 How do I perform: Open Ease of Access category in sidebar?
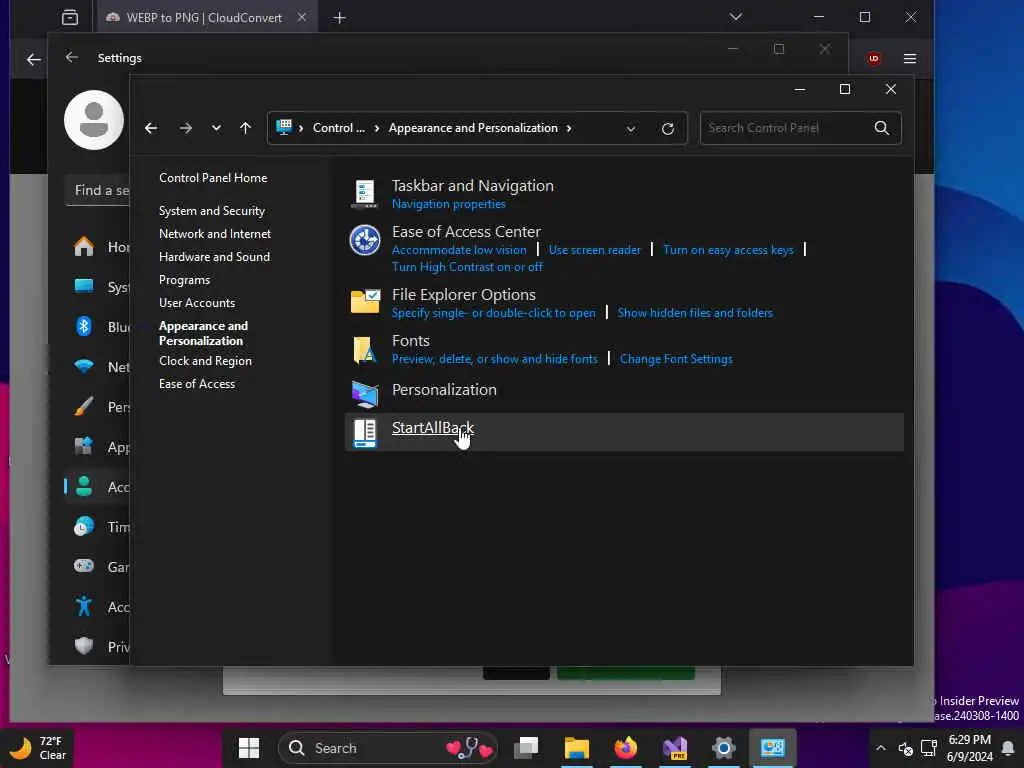pos(197,384)
